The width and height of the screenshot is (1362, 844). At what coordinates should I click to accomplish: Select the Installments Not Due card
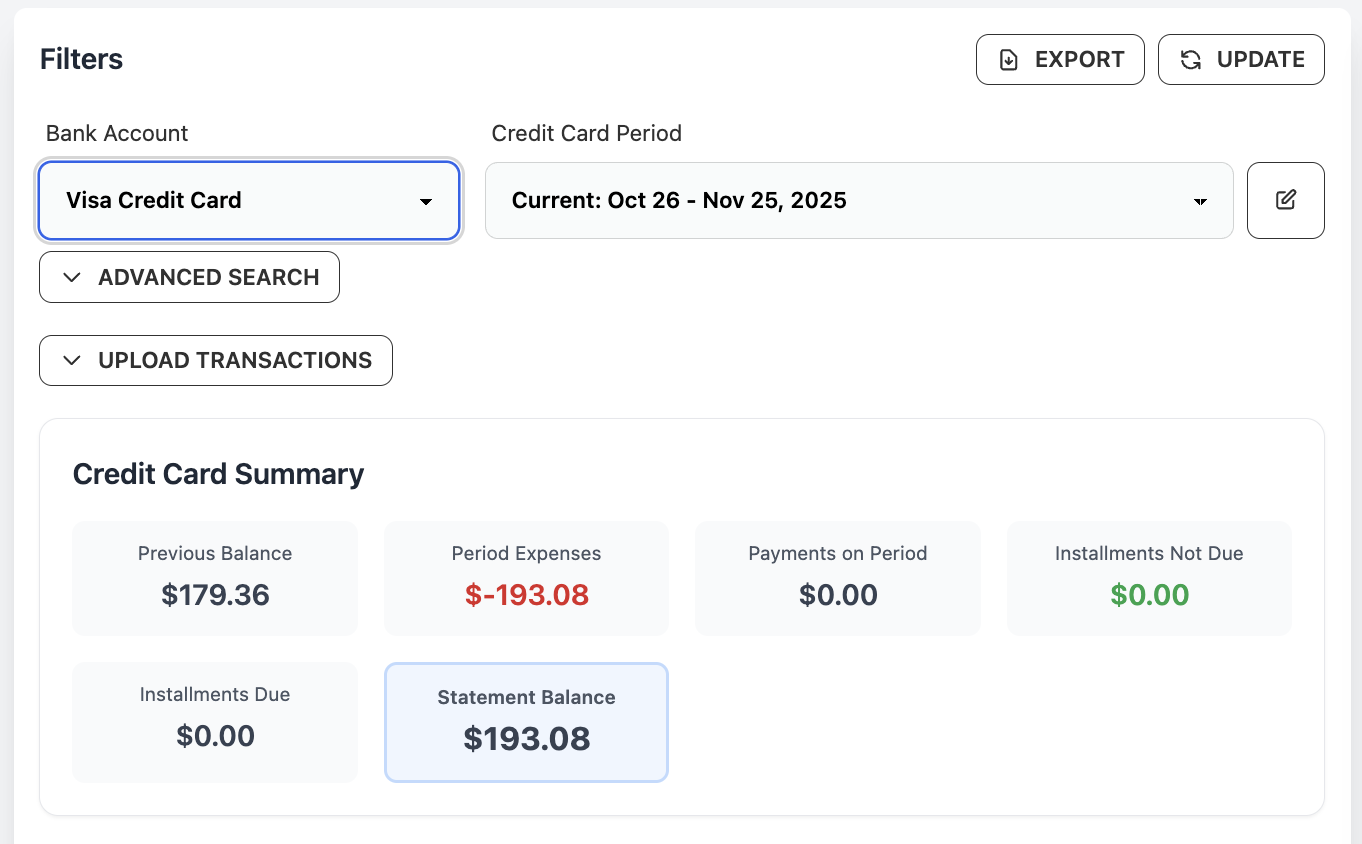[1148, 577]
